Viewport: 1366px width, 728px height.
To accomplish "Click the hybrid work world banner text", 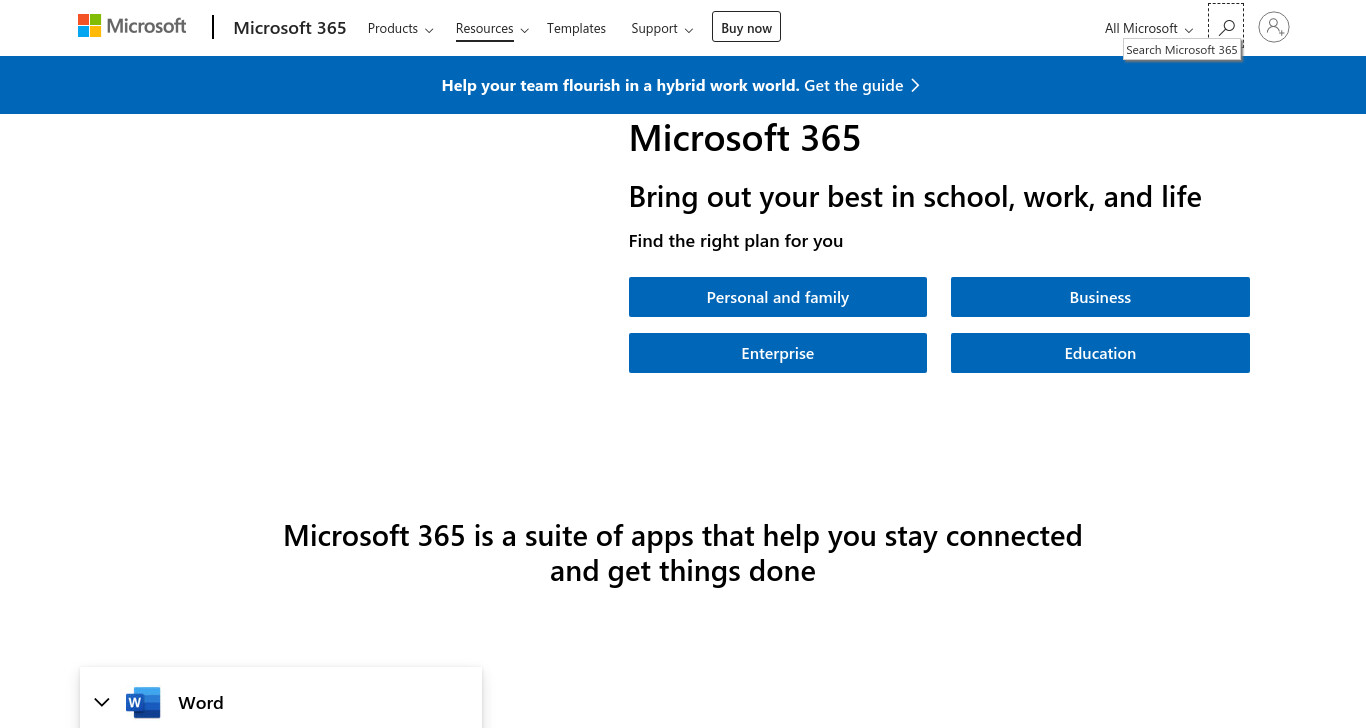I will coord(620,86).
